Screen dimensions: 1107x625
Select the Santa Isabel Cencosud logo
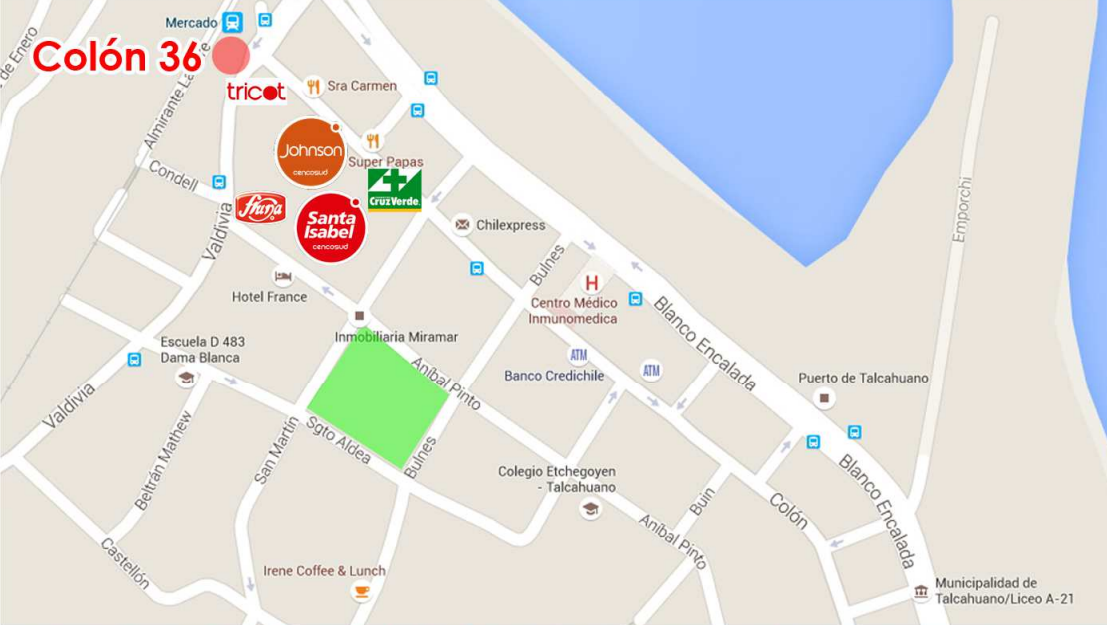(x=330, y=228)
